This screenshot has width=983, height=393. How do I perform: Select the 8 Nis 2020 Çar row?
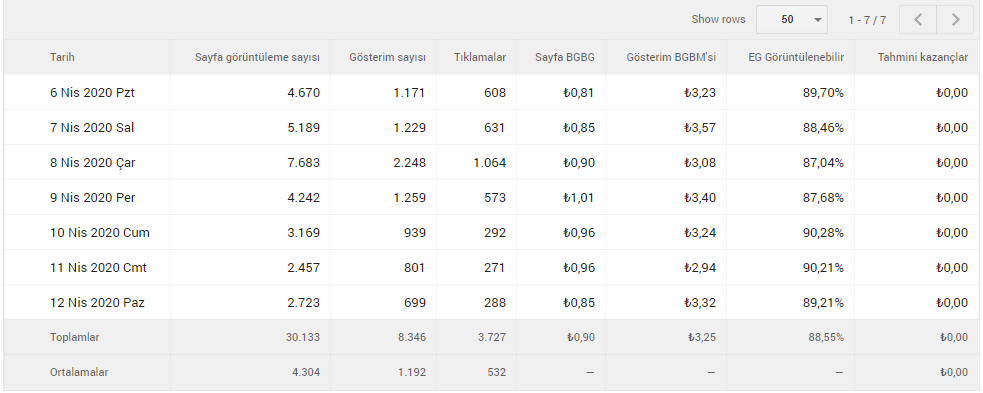(491, 163)
